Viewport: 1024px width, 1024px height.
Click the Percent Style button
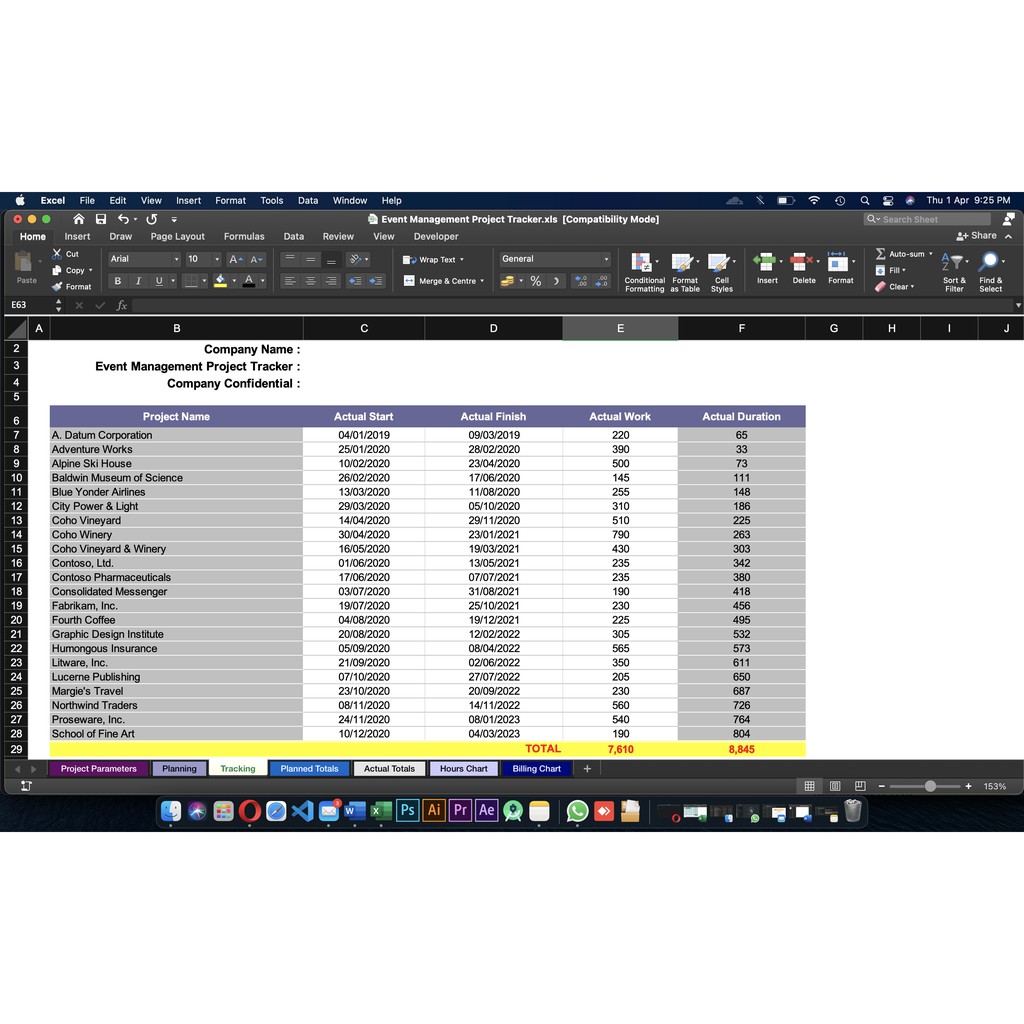tap(535, 281)
